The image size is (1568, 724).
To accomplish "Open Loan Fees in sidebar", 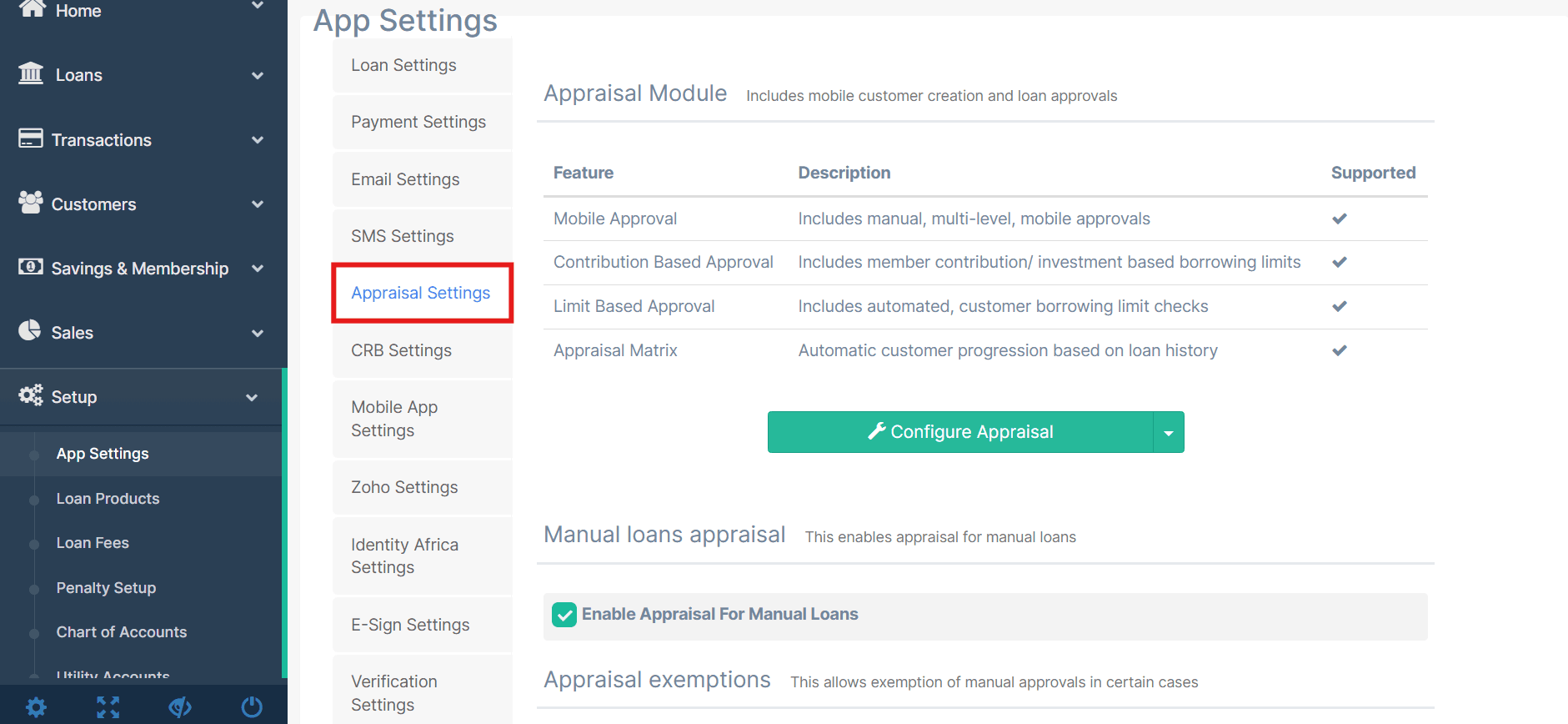I will click(x=93, y=543).
